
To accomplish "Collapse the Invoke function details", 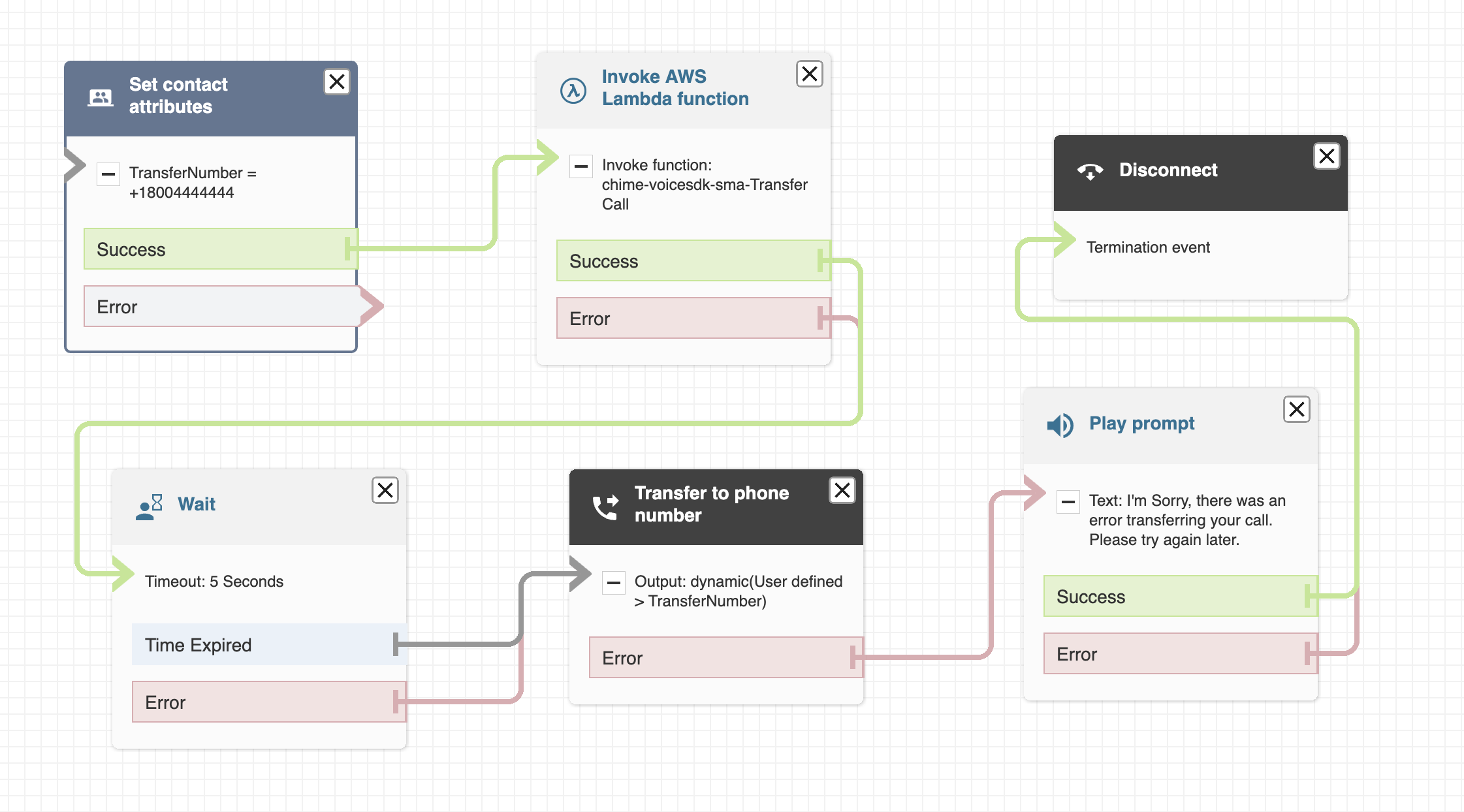I will 581,166.
